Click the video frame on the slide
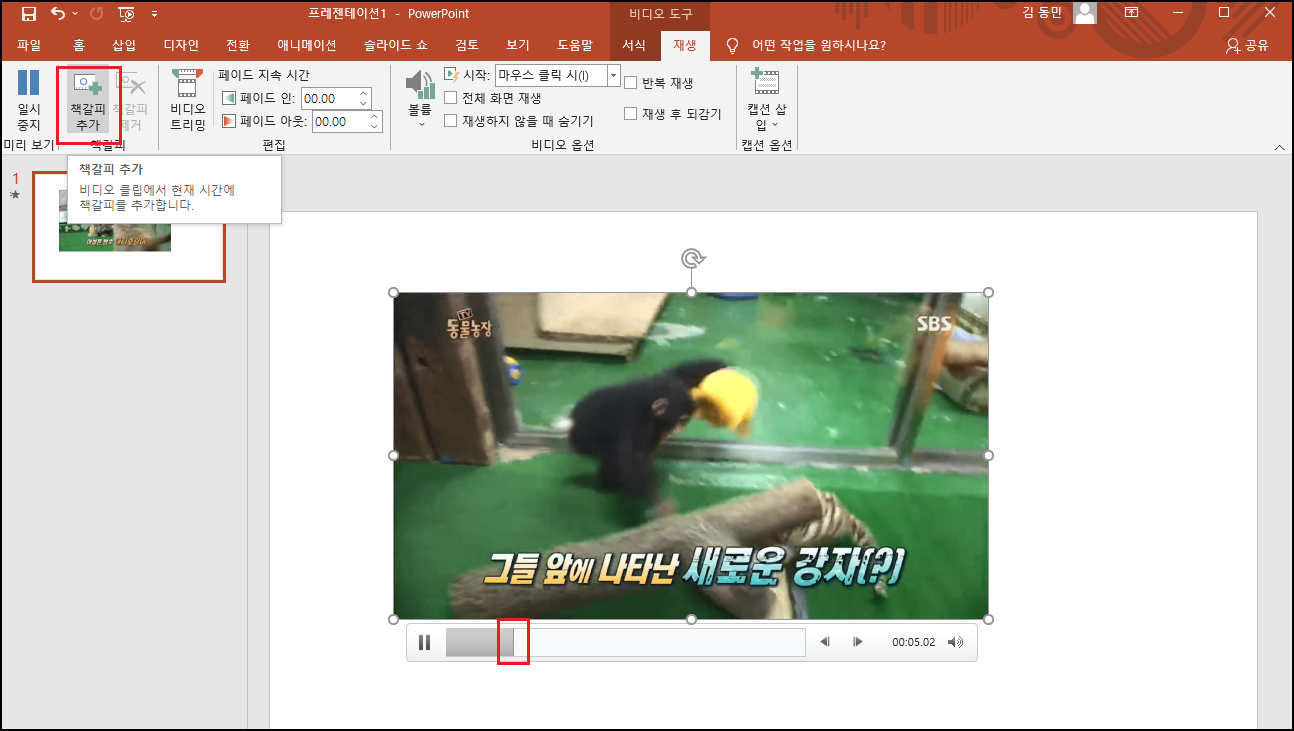This screenshot has width=1294, height=731. [691, 455]
